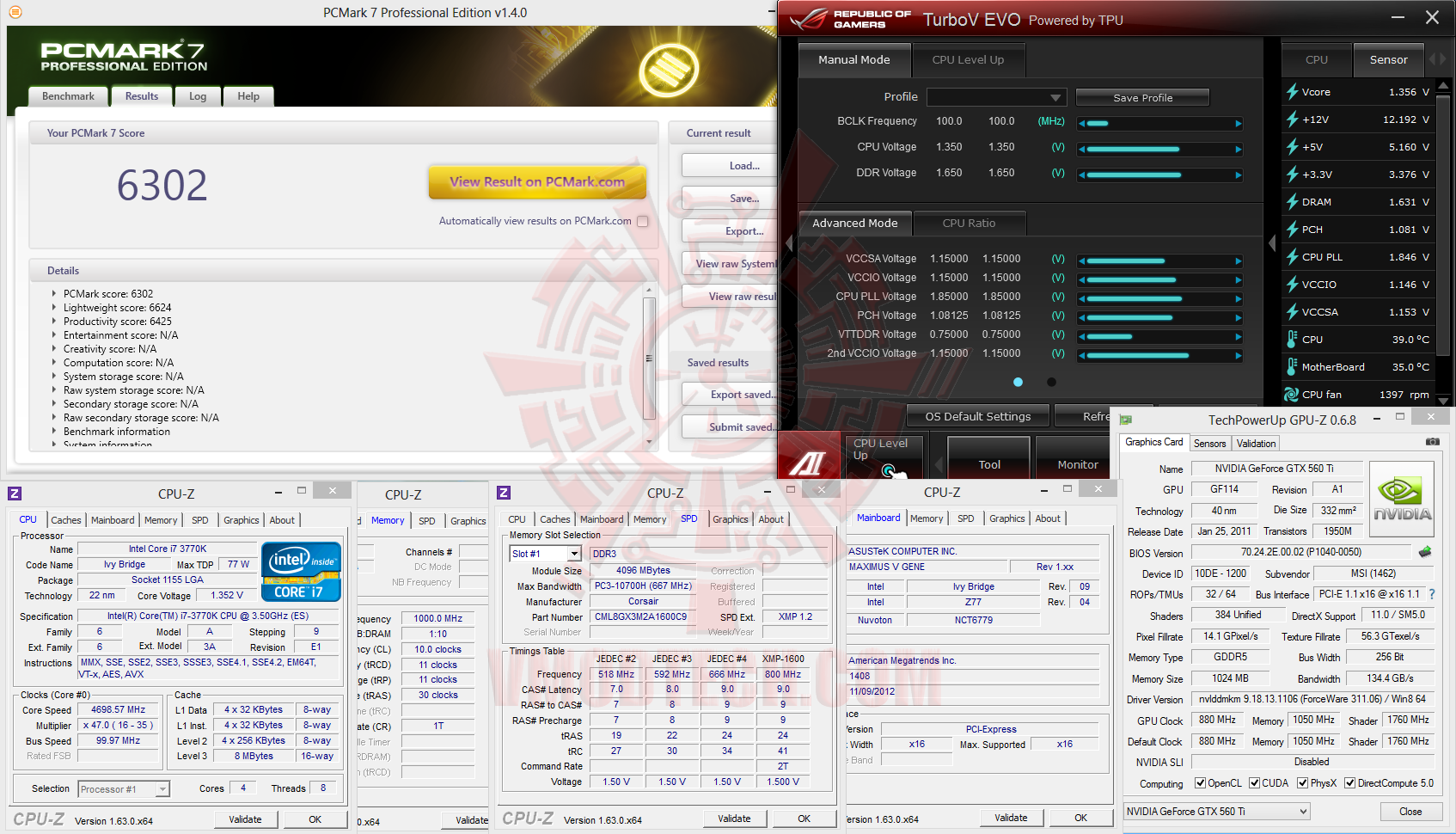Image resolution: width=1456 pixels, height=834 pixels.
Task: Open the Help tab in PCMark 7
Action: coord(248,96)
